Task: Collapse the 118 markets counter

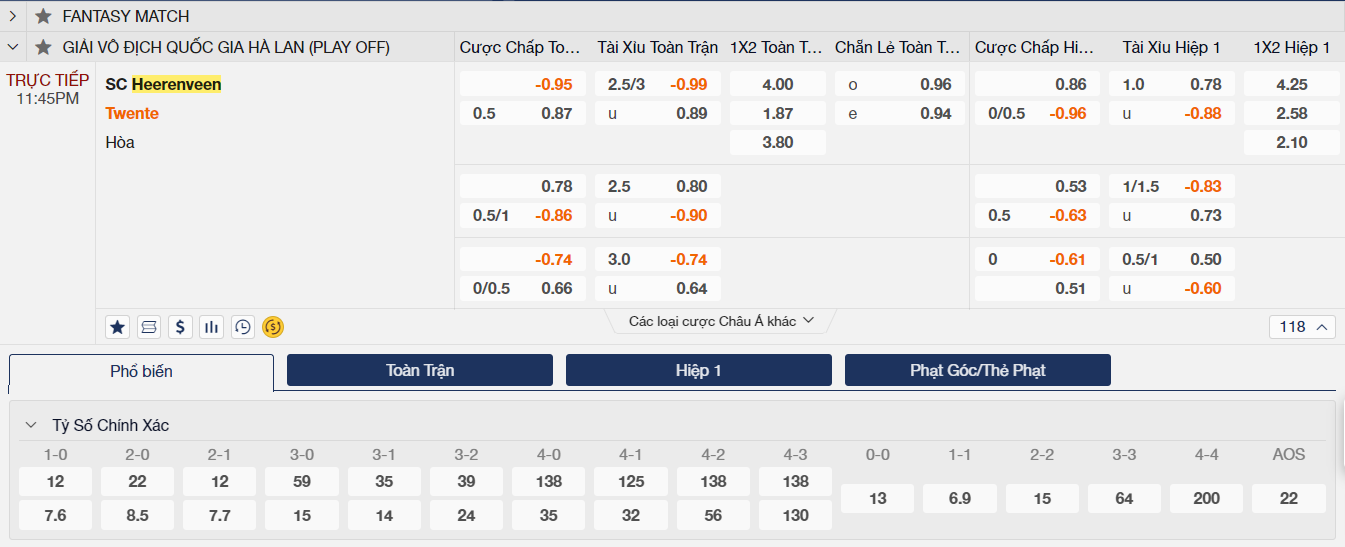Action: click(1303, 327)
